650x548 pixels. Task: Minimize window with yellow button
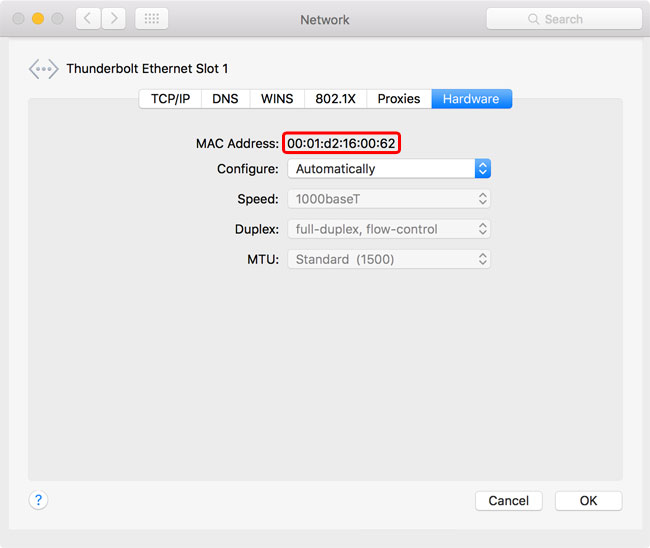tap(38, 19)
